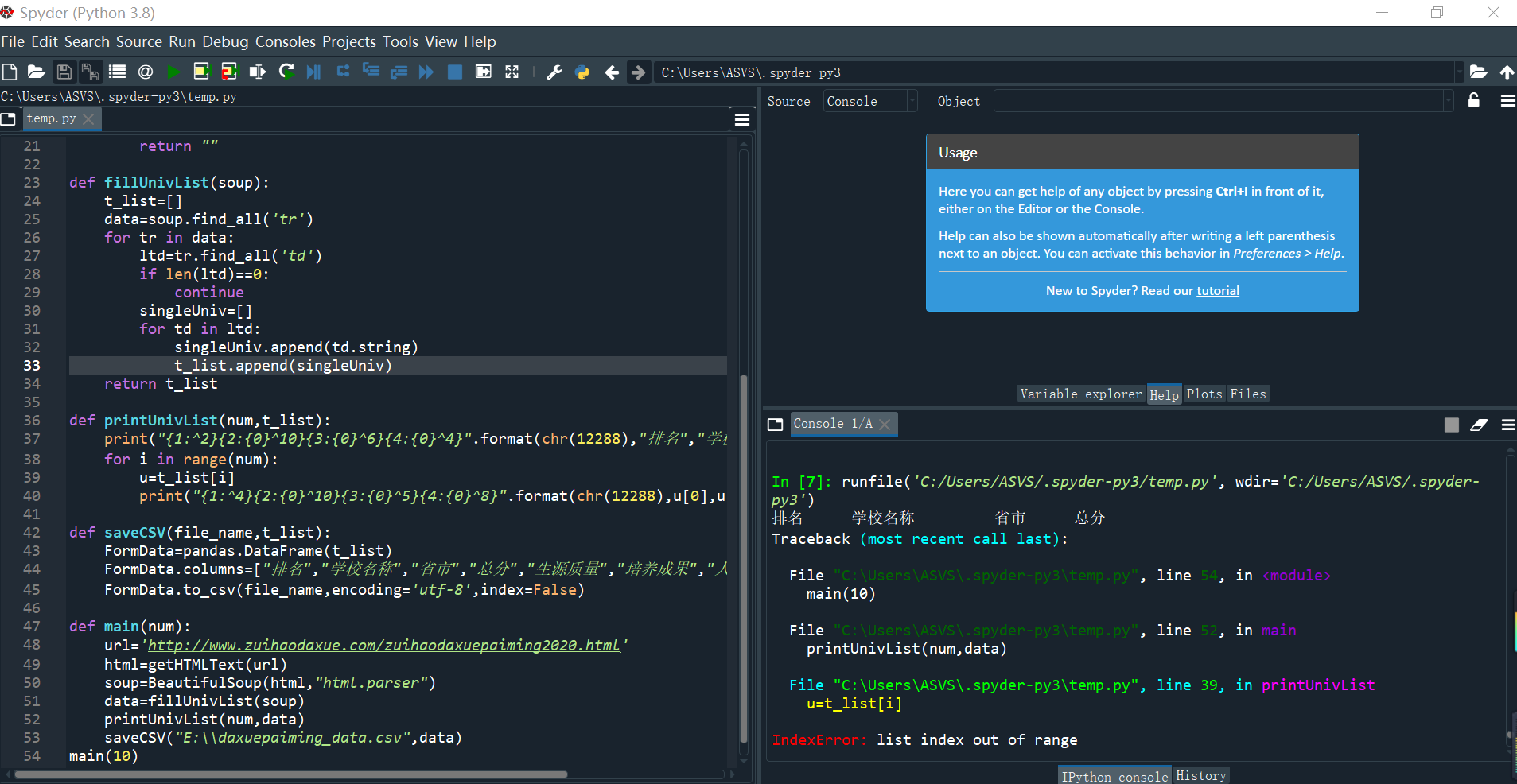The image size is (1517, 784).
Task: Start debugging the file
Action: [314, 72]
